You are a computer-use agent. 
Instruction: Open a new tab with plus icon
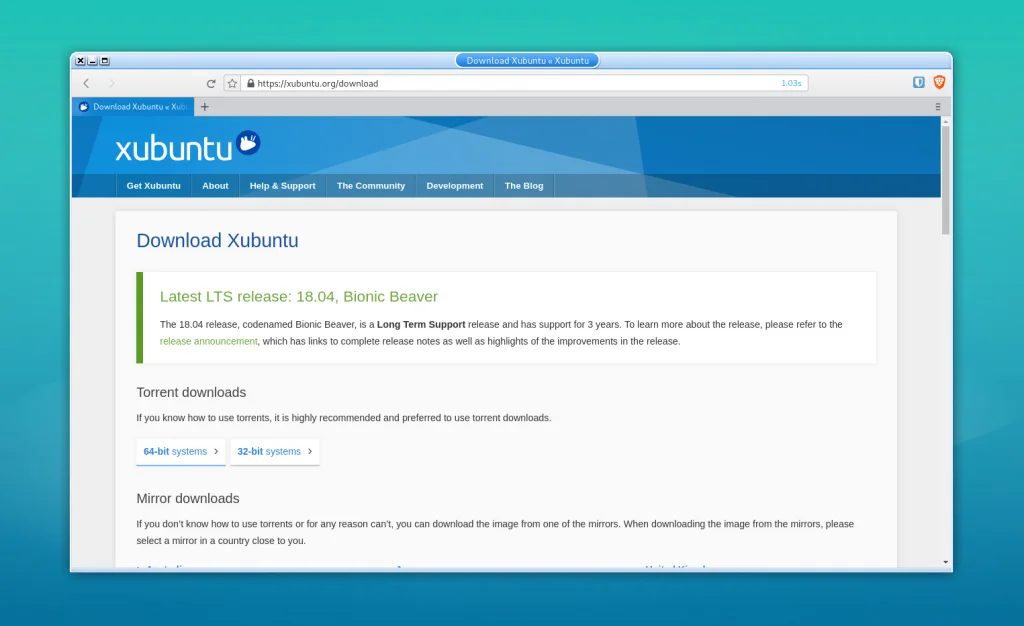pos(204,106)
